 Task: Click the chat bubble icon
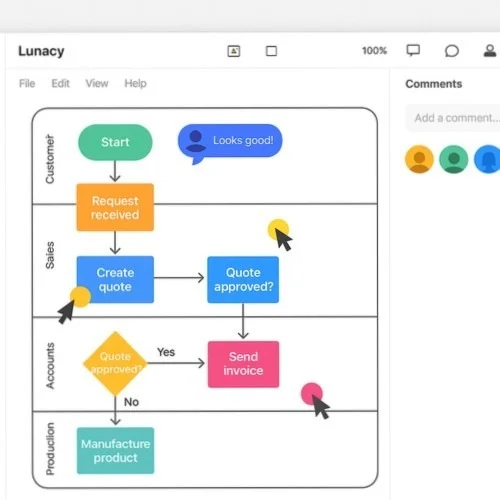(x=452, y=51)
